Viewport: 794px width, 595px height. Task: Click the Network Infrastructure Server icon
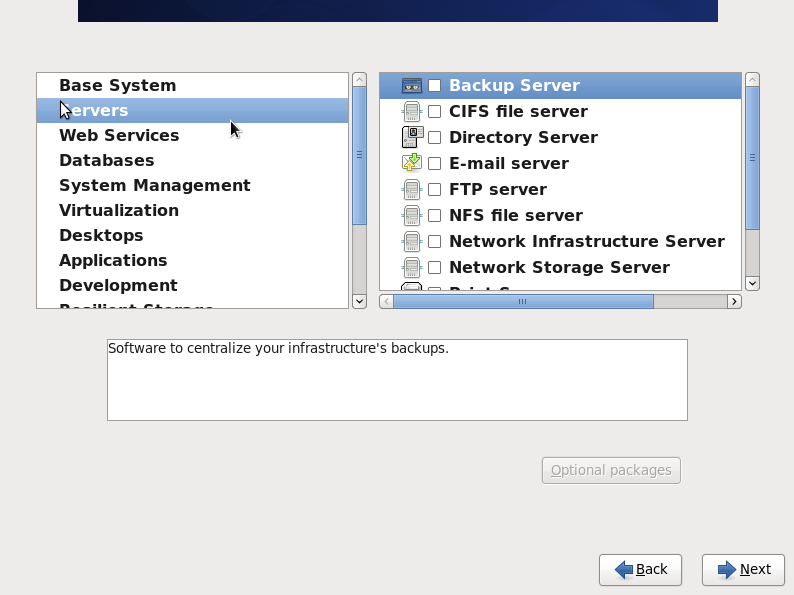click(x=411, y=242)
